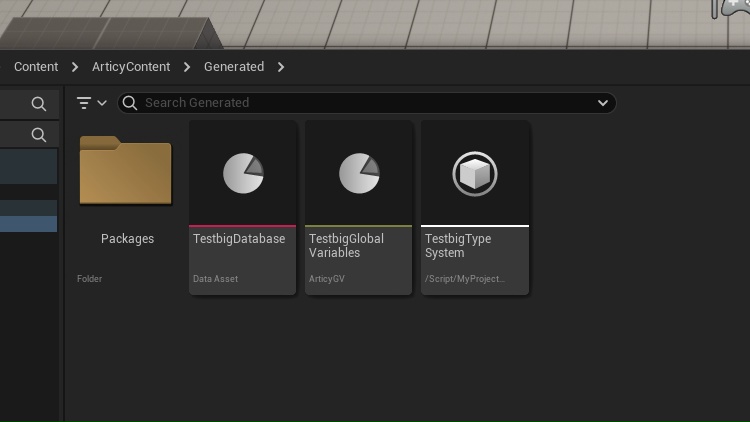Click the magnifier icon inside Search Generated

pyautogui.click(x=130, y=103)
